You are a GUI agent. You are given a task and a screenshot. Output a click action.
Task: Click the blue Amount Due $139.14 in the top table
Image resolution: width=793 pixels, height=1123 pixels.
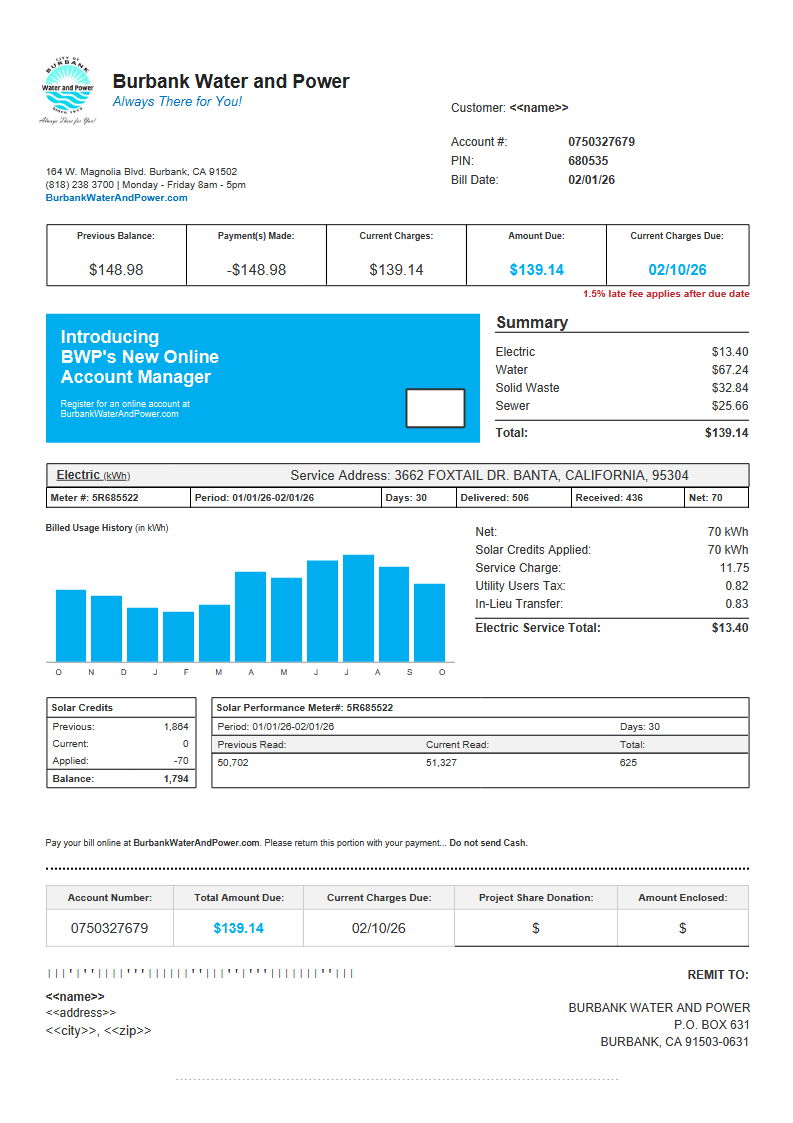(x=537, y=270)
